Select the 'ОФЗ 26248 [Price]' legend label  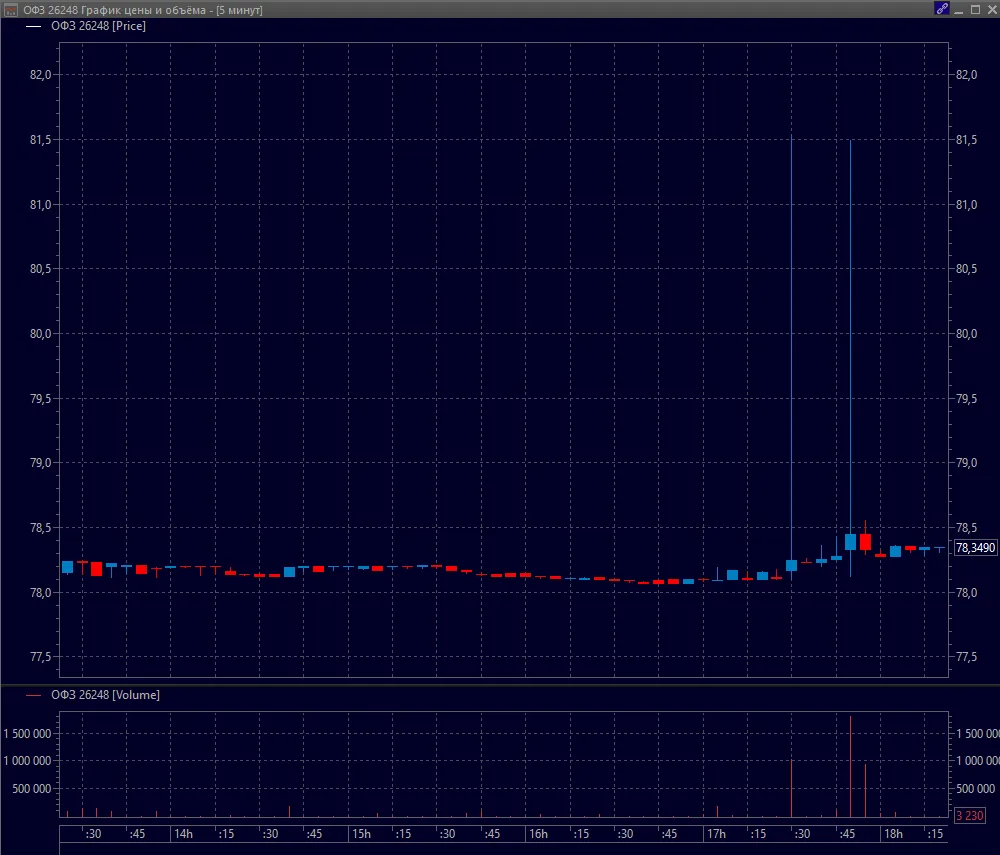[x=98, y=26]
